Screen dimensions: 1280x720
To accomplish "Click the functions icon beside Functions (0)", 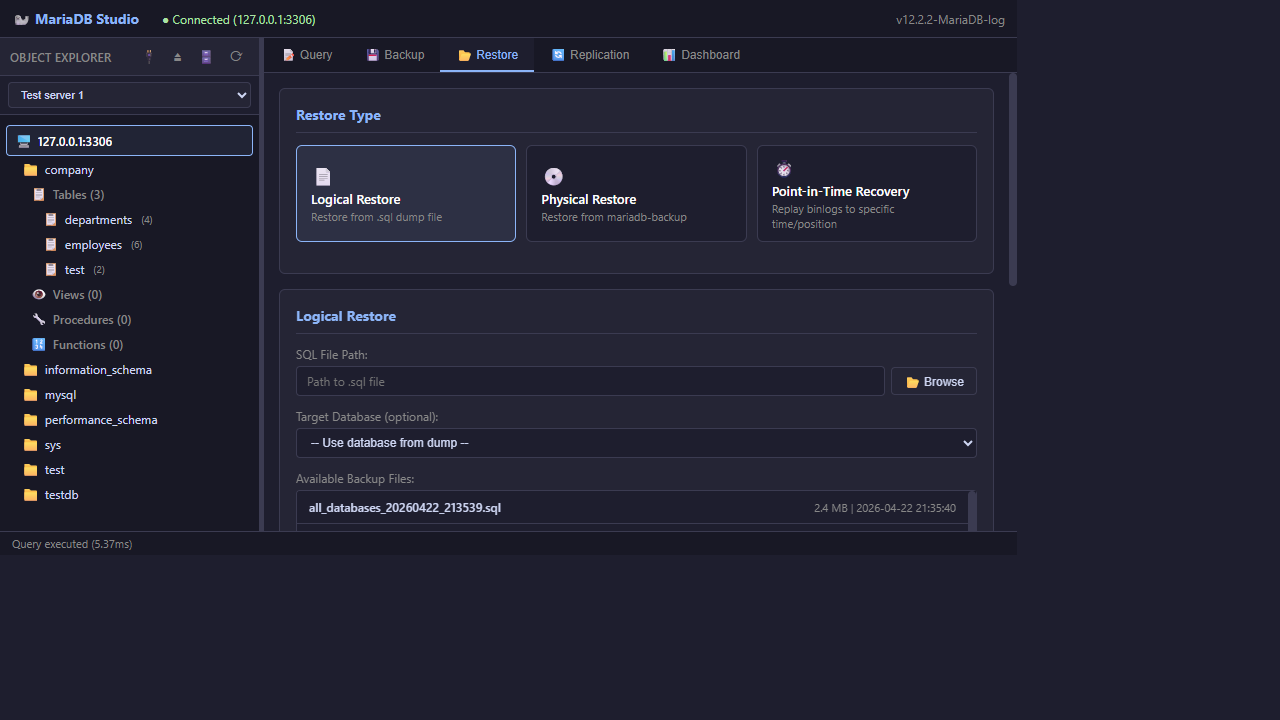I will point(39,344).
